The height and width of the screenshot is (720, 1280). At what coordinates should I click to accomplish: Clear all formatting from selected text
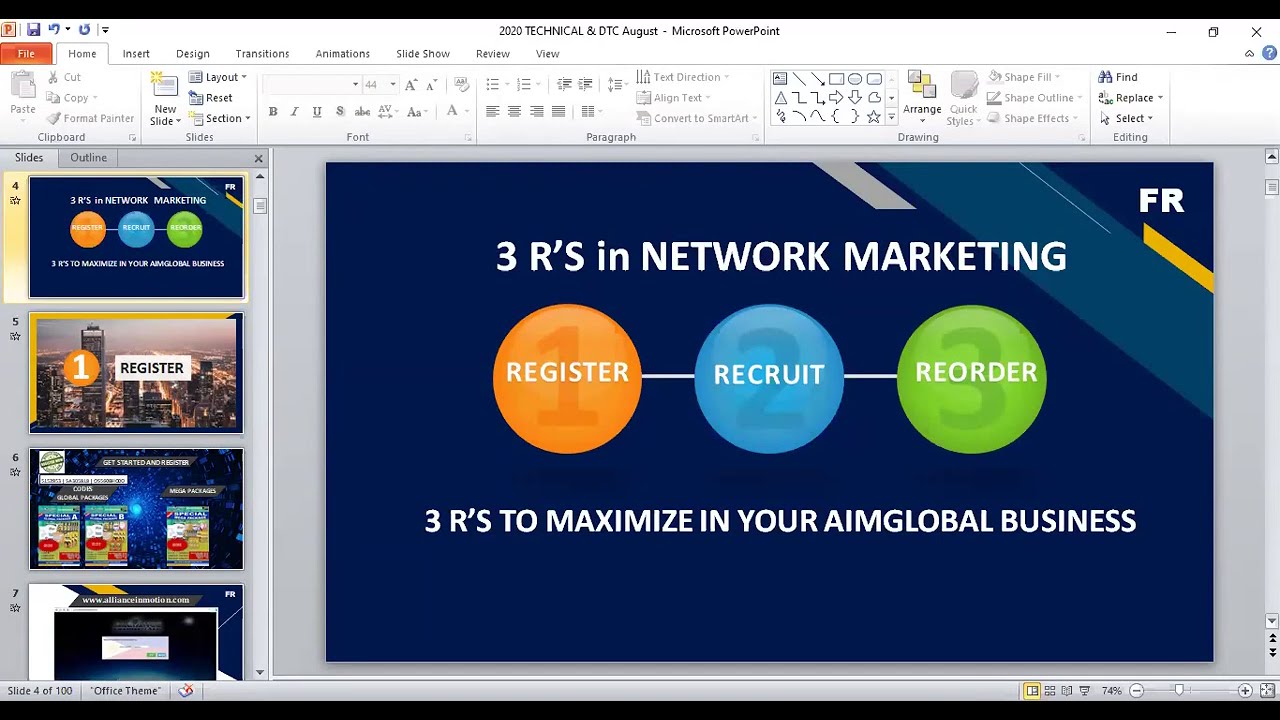tap(461, 85)
